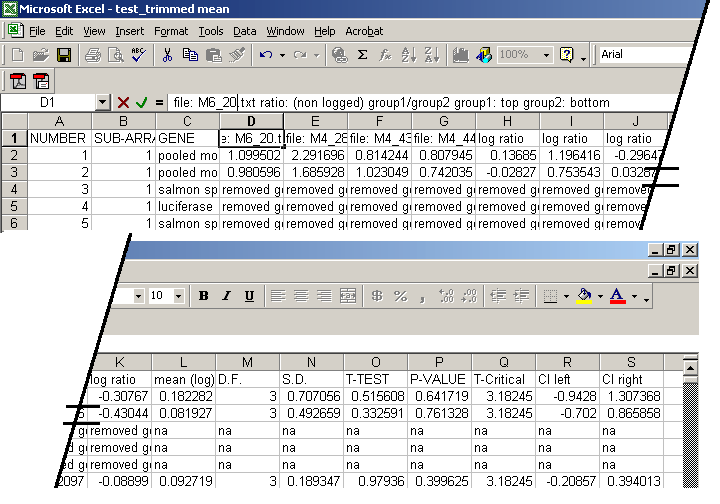Confirm entry with green checkmark

pyautogui.click(x=141, y=102)
